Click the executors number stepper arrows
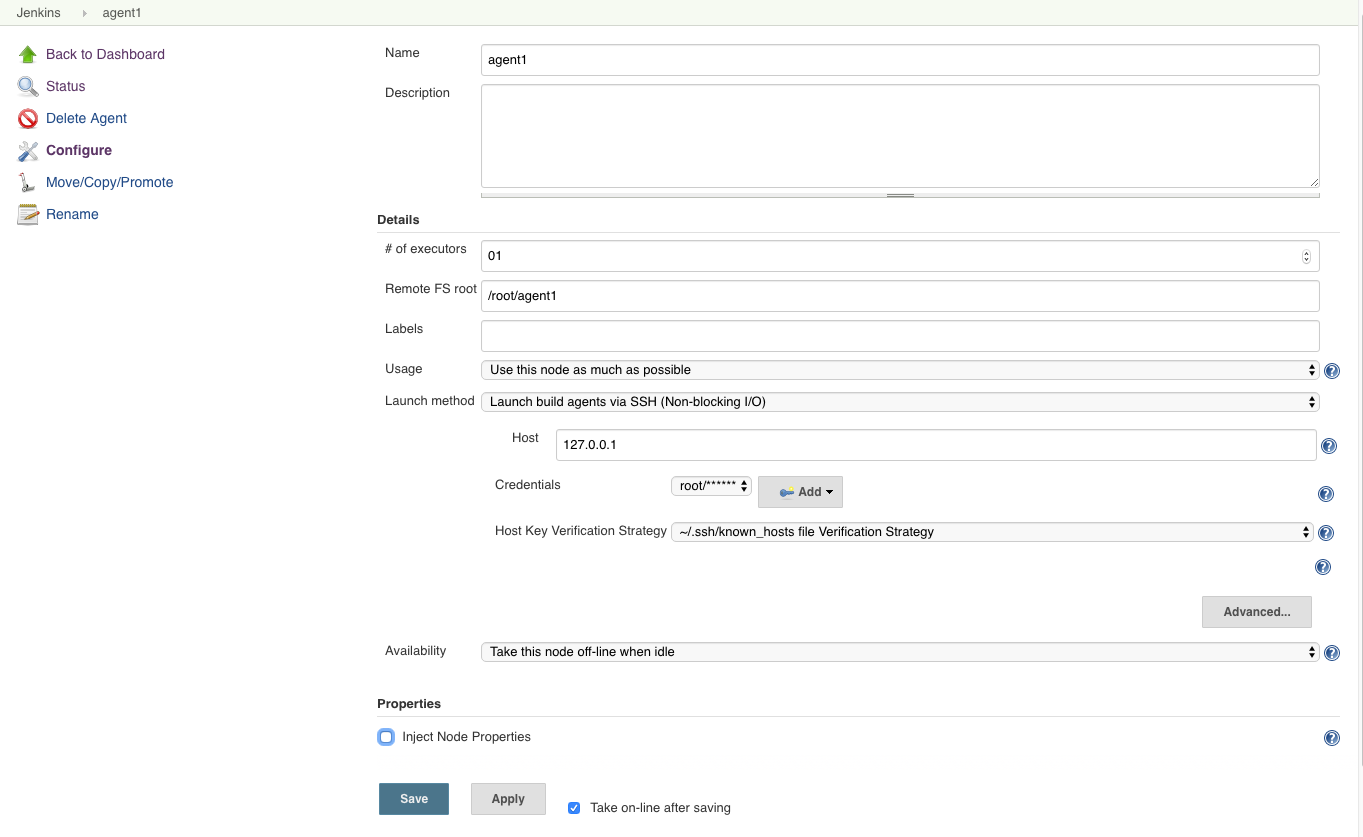Viewport: 1363px width, 837px height. click(x=1306, y=256)
